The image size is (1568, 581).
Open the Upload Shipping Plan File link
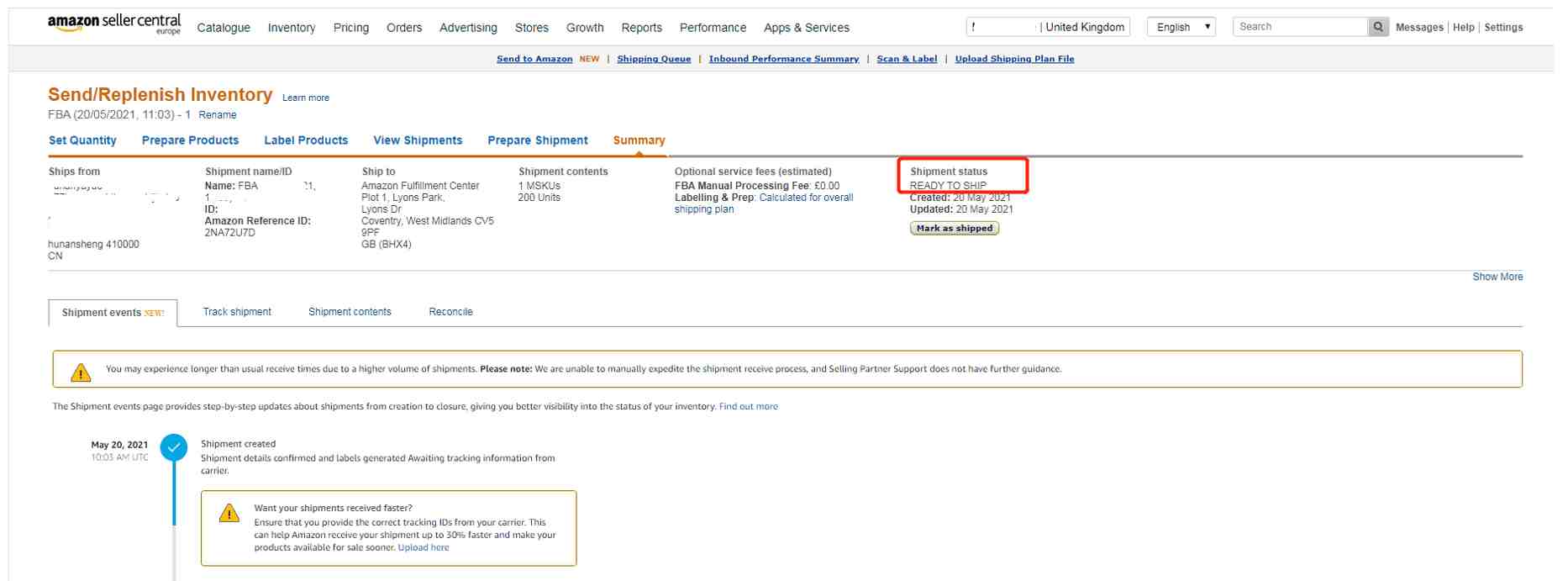1014,59
